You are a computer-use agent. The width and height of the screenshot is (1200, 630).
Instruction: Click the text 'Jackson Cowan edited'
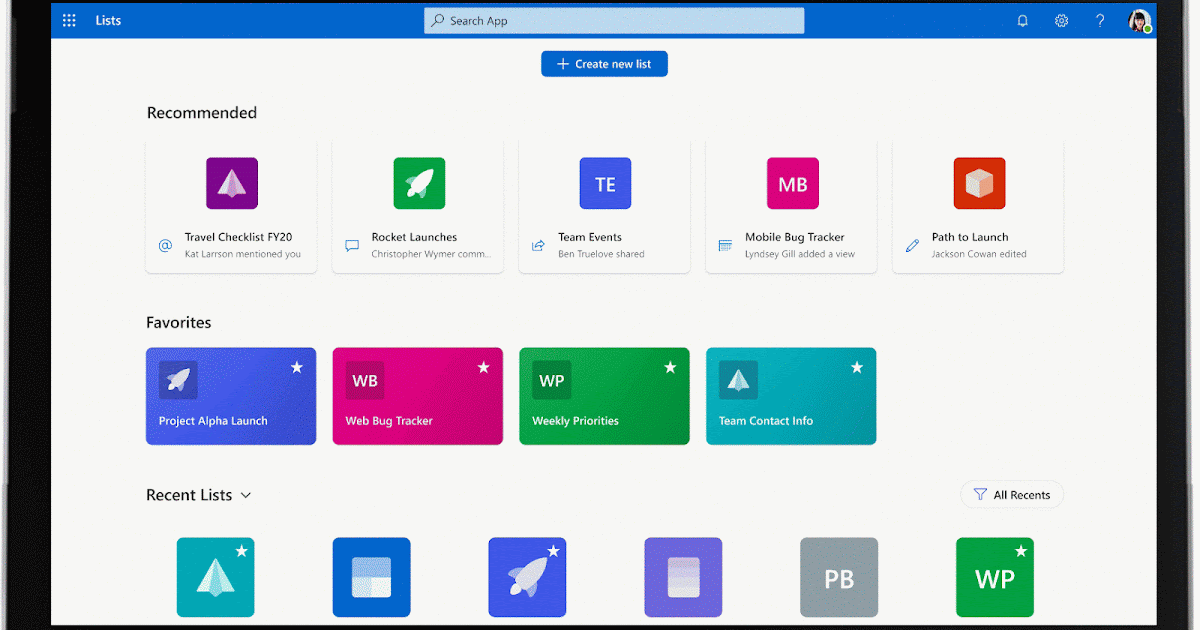(979, 254)
